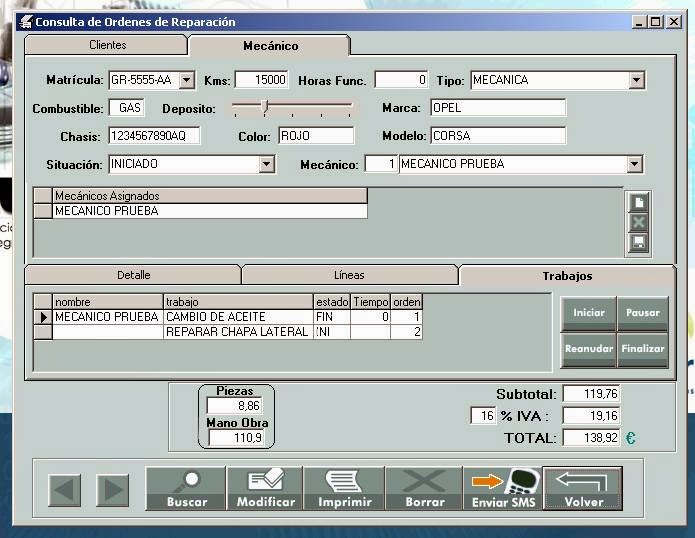This screenshot has width=695, height=538.
Task: Click the Subtotal field 119,76
Action: [591, 394]
